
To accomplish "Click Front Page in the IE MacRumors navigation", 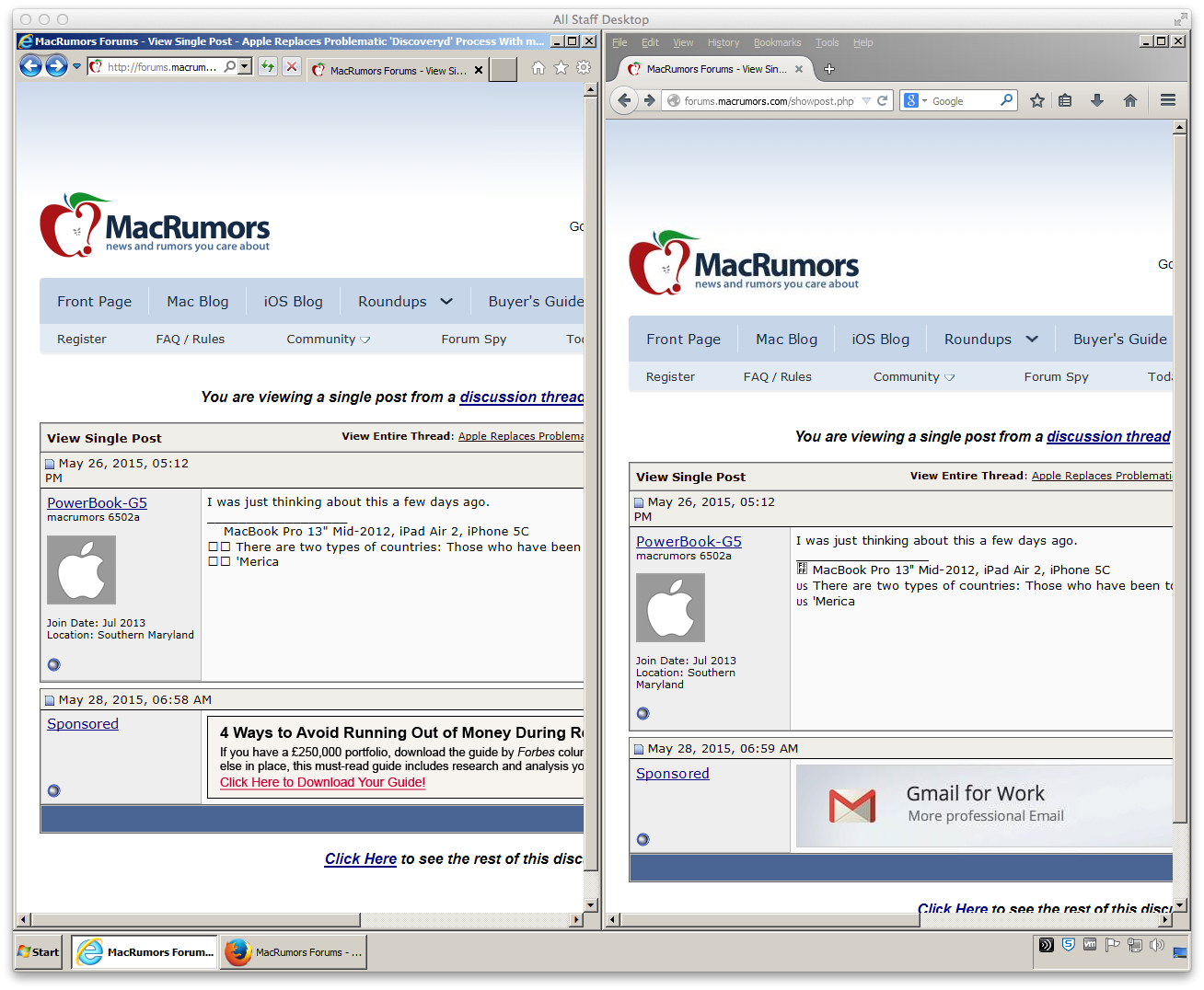I will click(x=94, y=302).
